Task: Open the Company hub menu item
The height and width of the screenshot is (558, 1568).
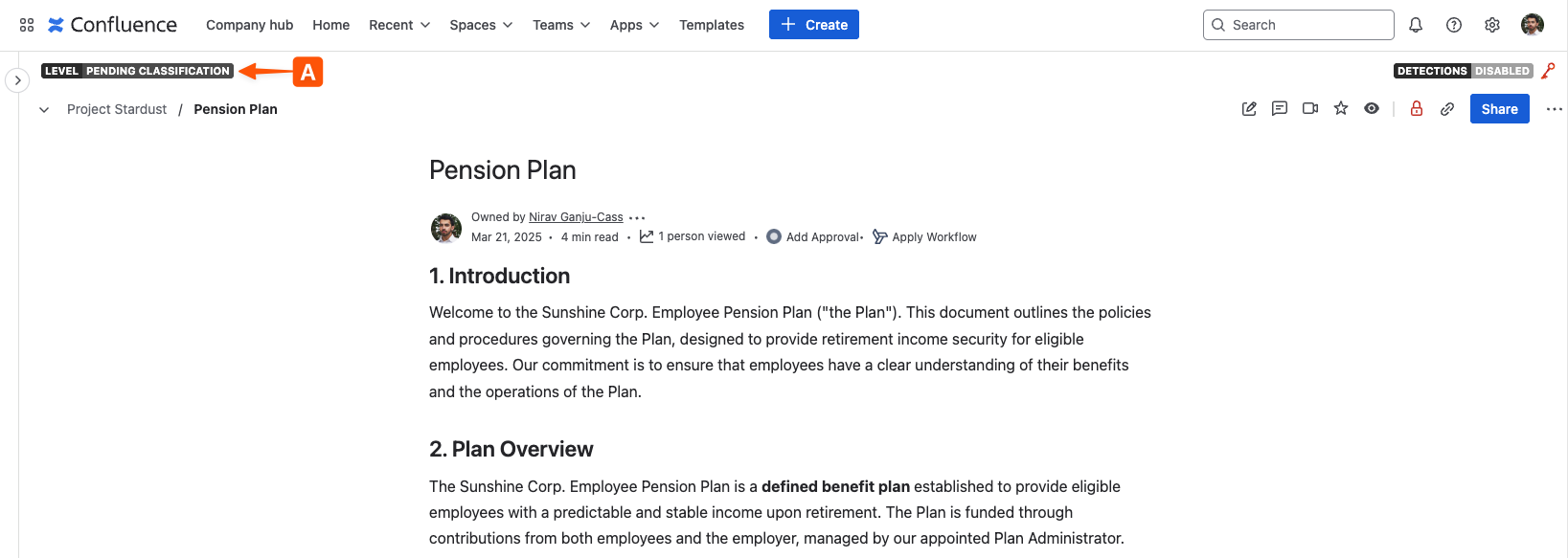Action: point(249,25)
